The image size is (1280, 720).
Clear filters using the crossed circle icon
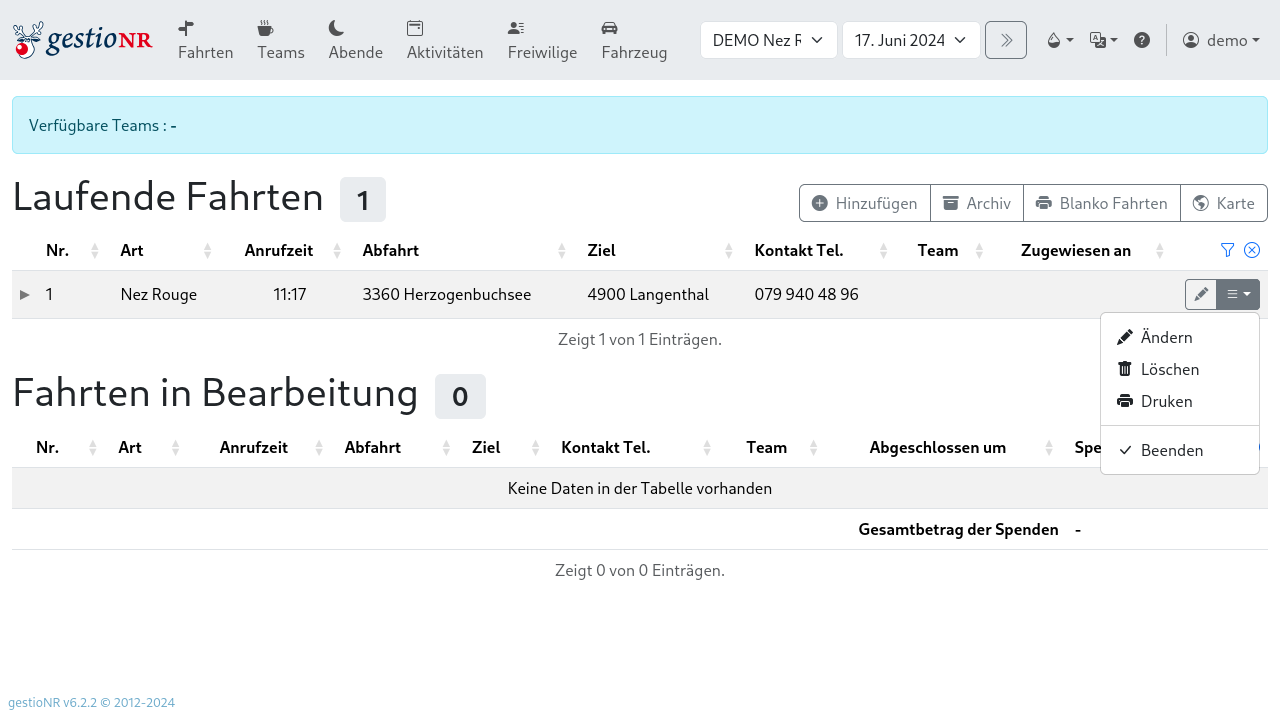pos(1251,250)
